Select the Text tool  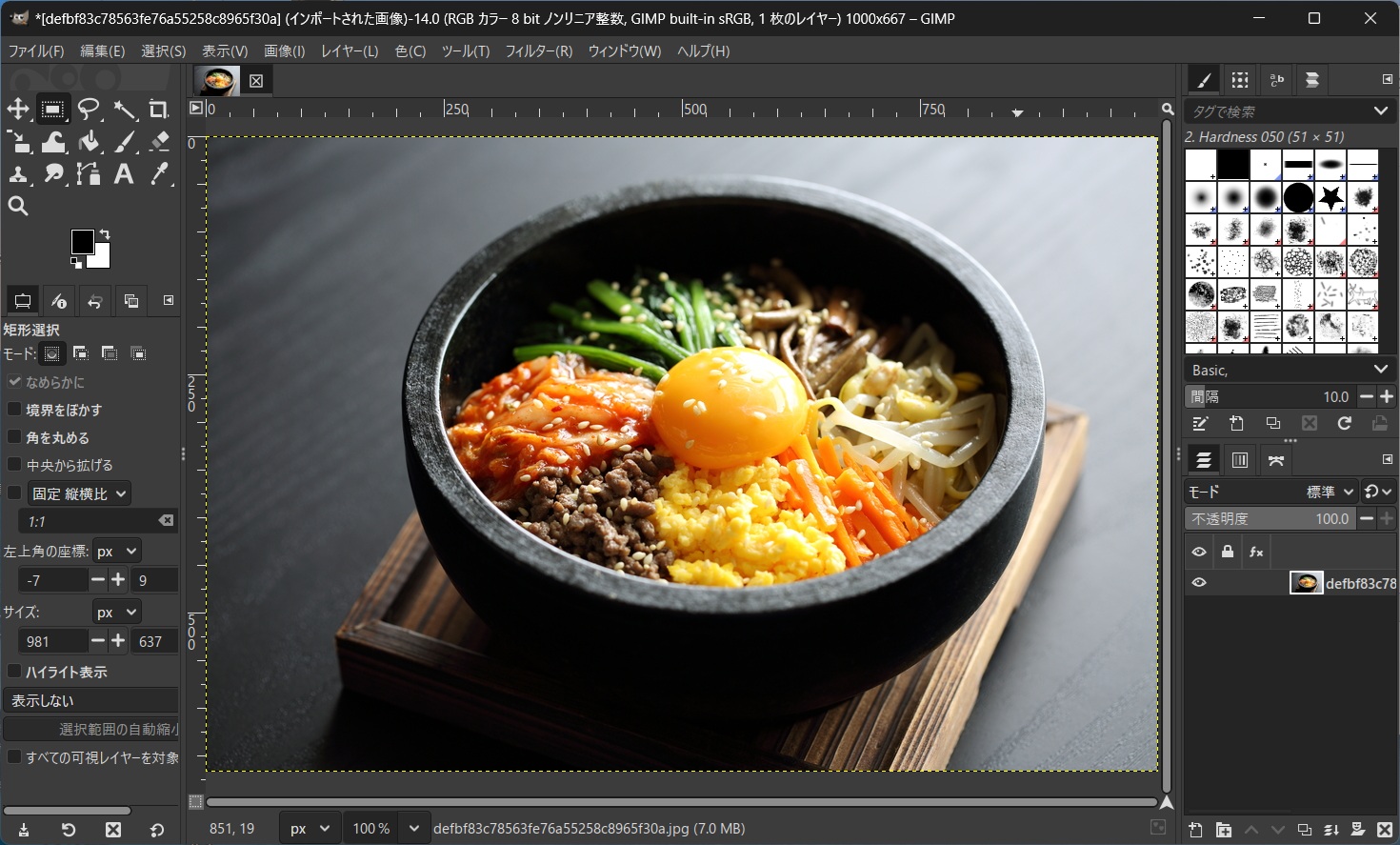124,174
